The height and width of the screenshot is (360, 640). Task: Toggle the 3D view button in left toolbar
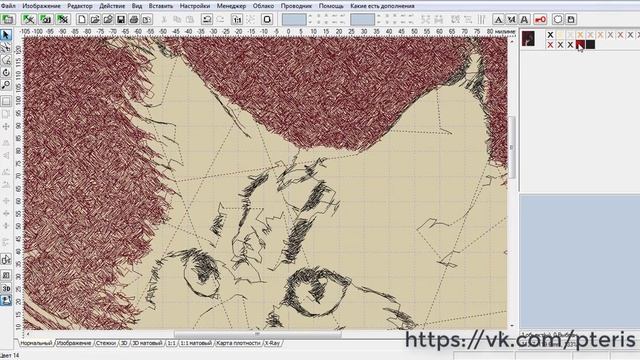click(x=6, y=289)
